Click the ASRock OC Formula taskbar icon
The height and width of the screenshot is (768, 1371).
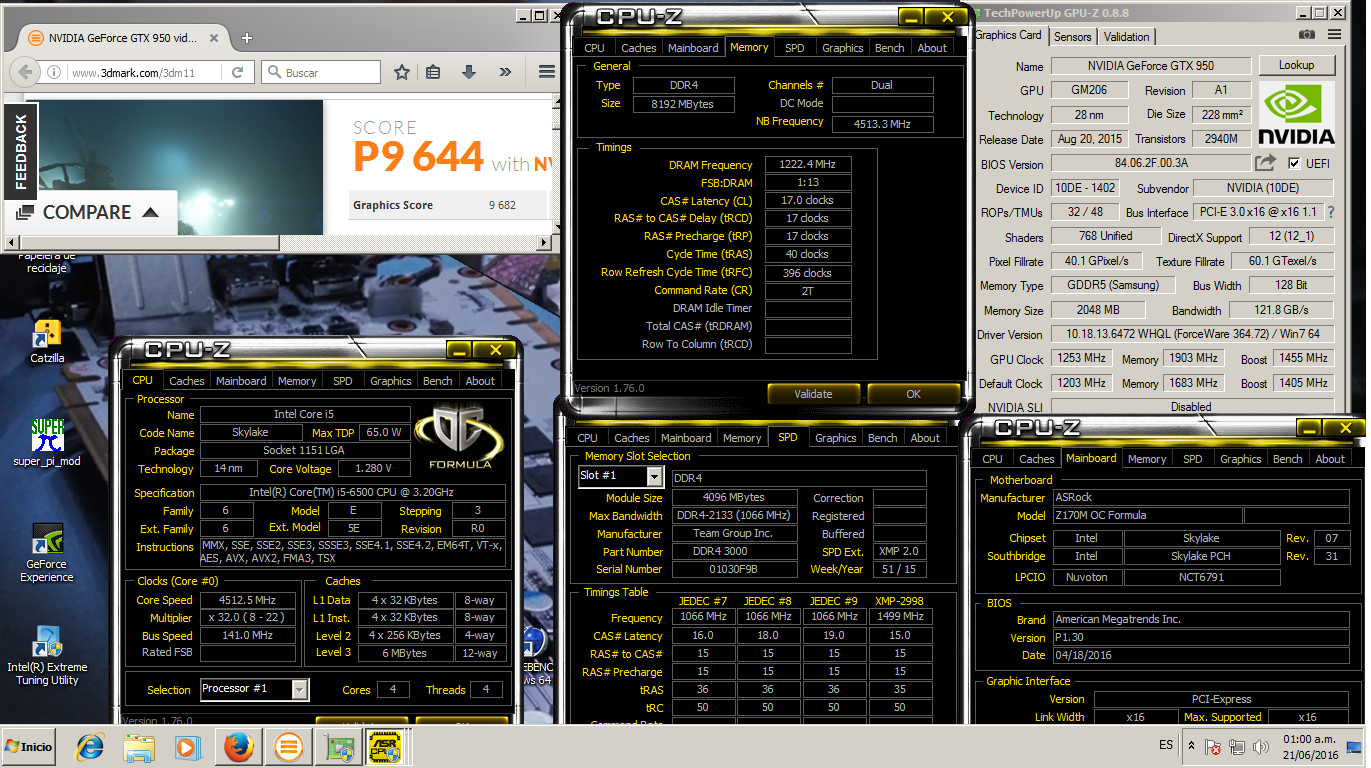[x=387, y=747]
